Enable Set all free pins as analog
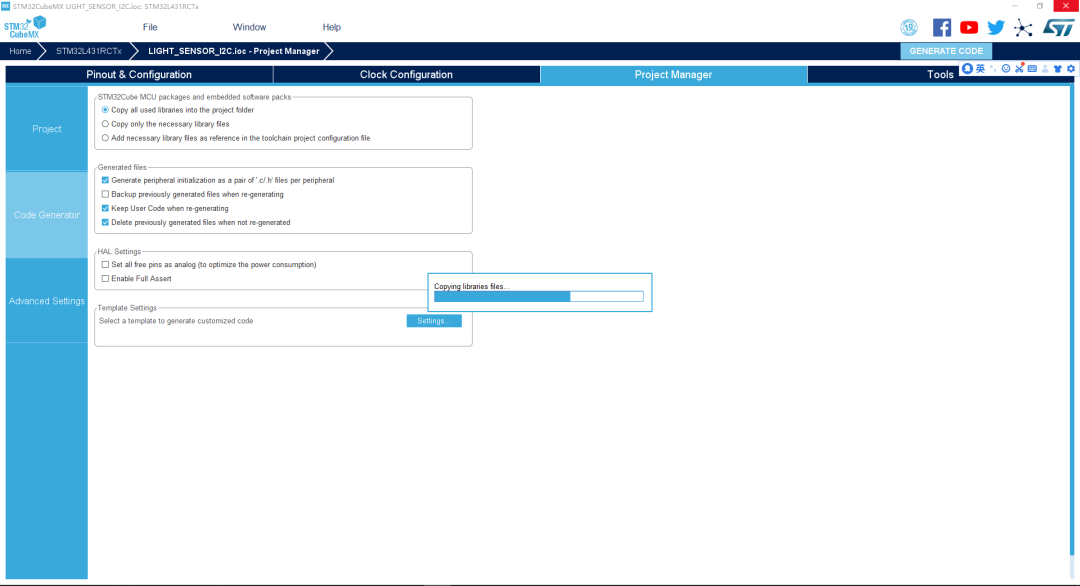 [105, 264]
